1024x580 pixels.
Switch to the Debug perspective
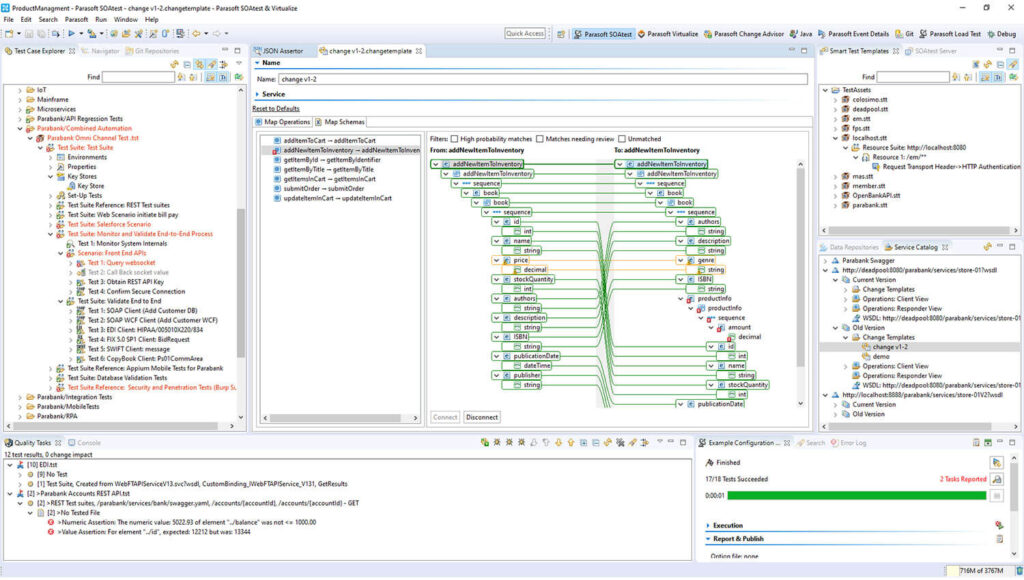(1001, 34)
